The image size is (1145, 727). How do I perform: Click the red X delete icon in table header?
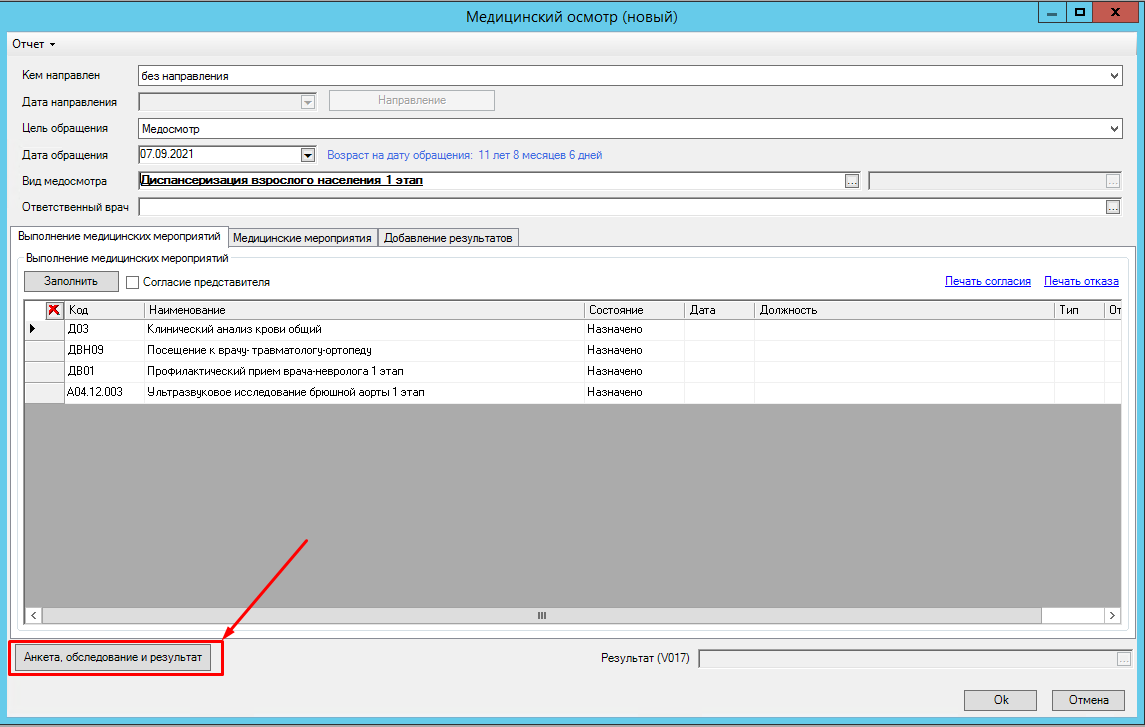pyautogui.click(x=53, y=309)
